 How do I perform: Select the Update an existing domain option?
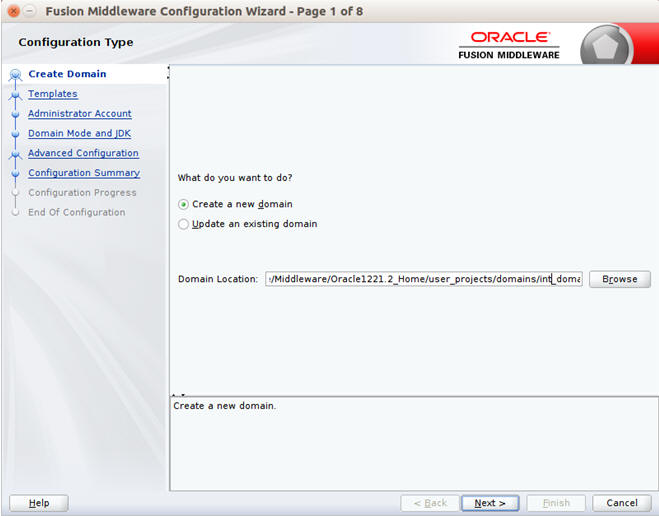point(248,224)
